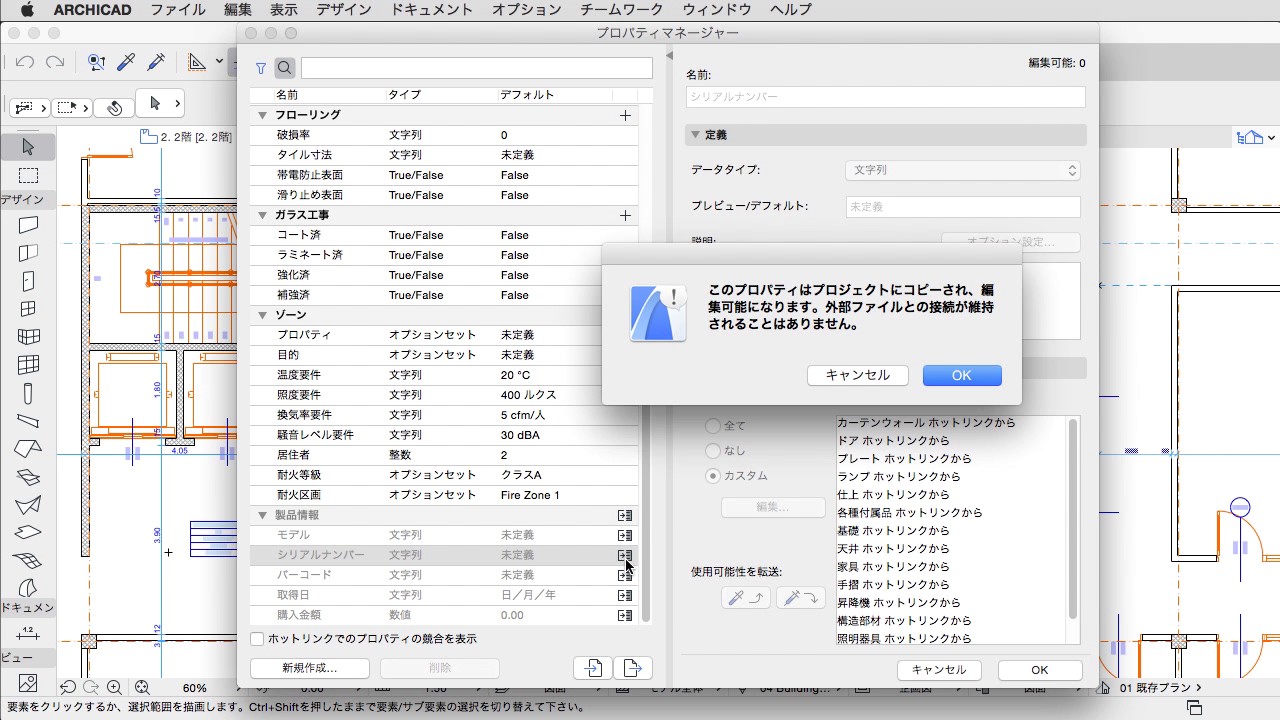The width and height of the screenshot is (1280, 720).
Task: Click the 新規作成... button
Action: click(x=310, y=668)
